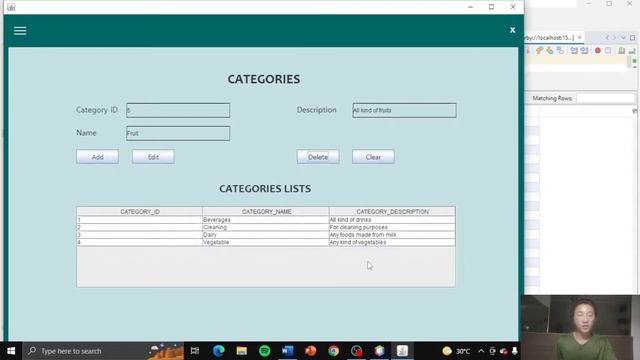
Task: Open the Windows Start menu
Action: [11, 351]
